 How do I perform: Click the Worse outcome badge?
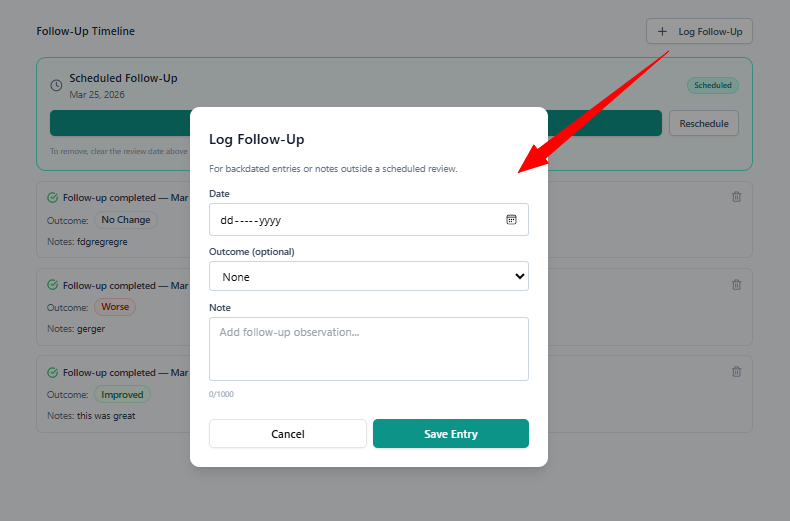click(114, 307)
